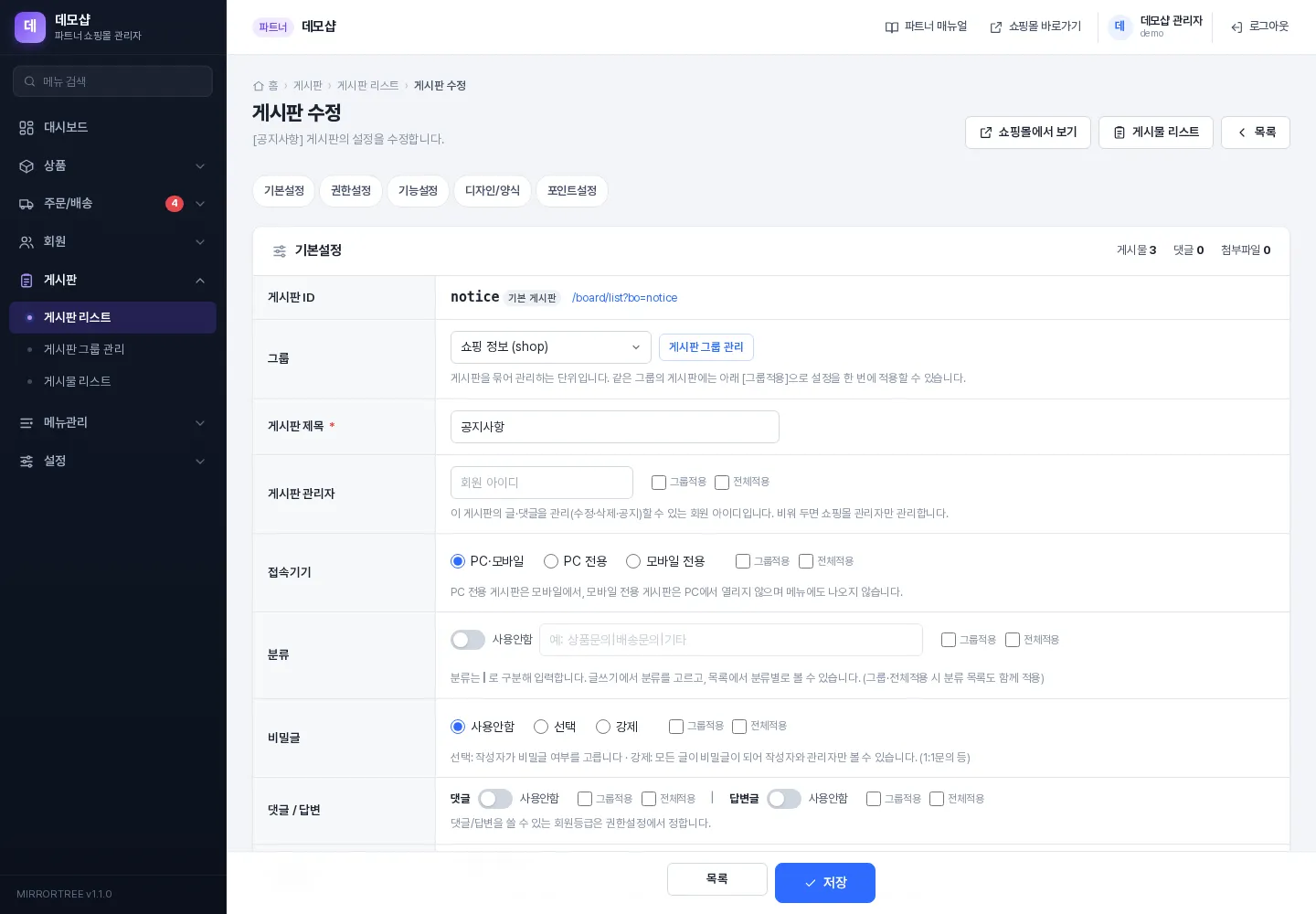Click the dashboard grid icon in sidebar
Image resolution: width=1316 pixels, height=914 pixels.
(27, 128)
